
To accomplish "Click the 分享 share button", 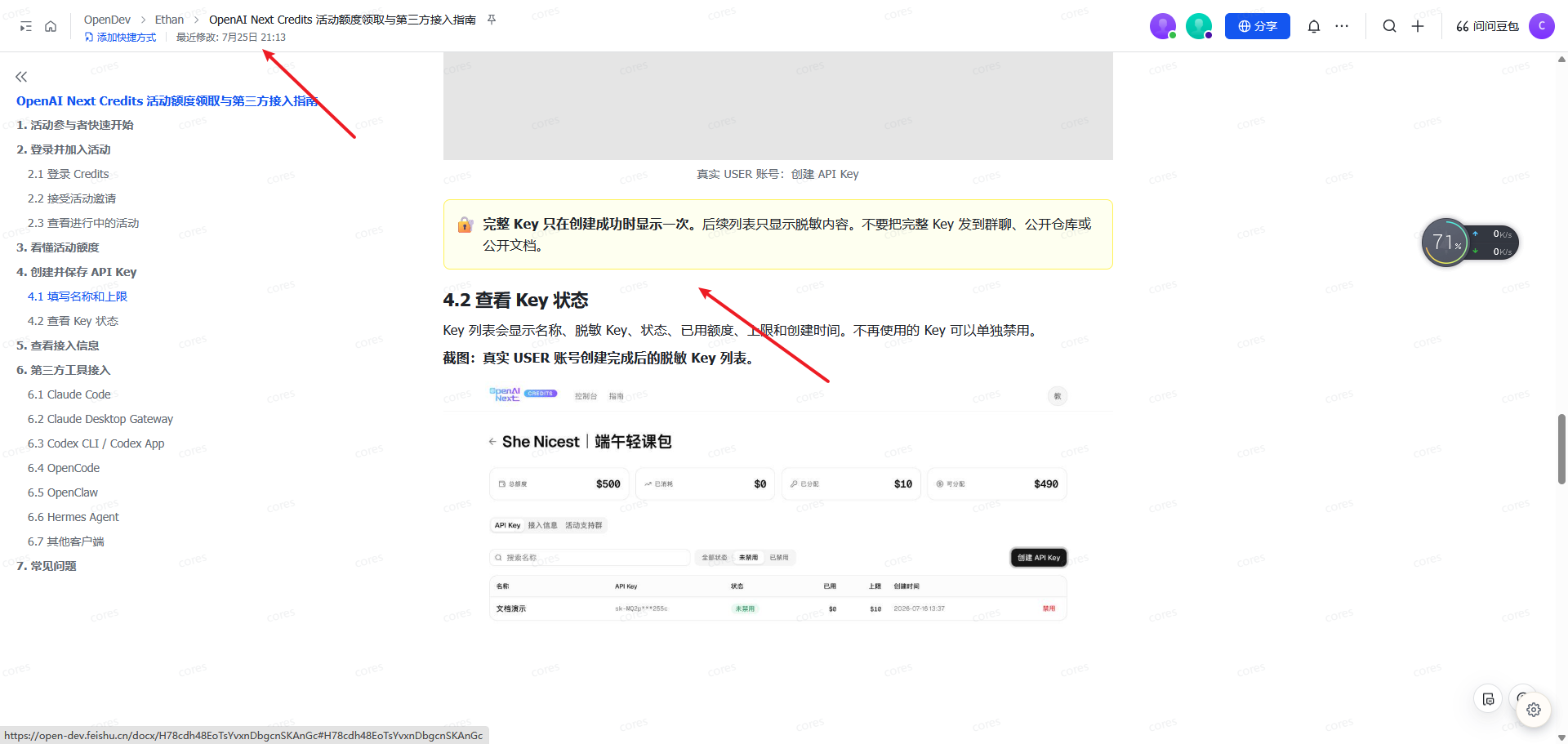I will [1258, 26].
